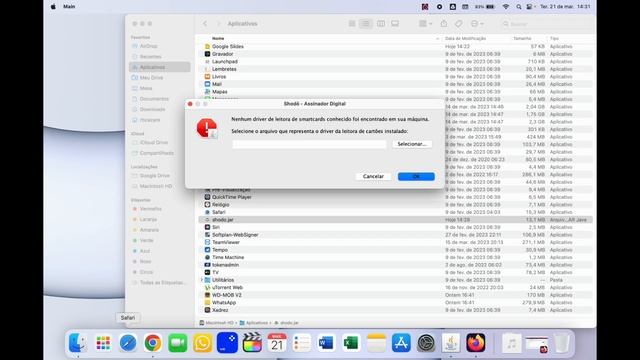Focus the driver file path field
The height and width of the screenshot is (360, 640).
coord(309,144)
